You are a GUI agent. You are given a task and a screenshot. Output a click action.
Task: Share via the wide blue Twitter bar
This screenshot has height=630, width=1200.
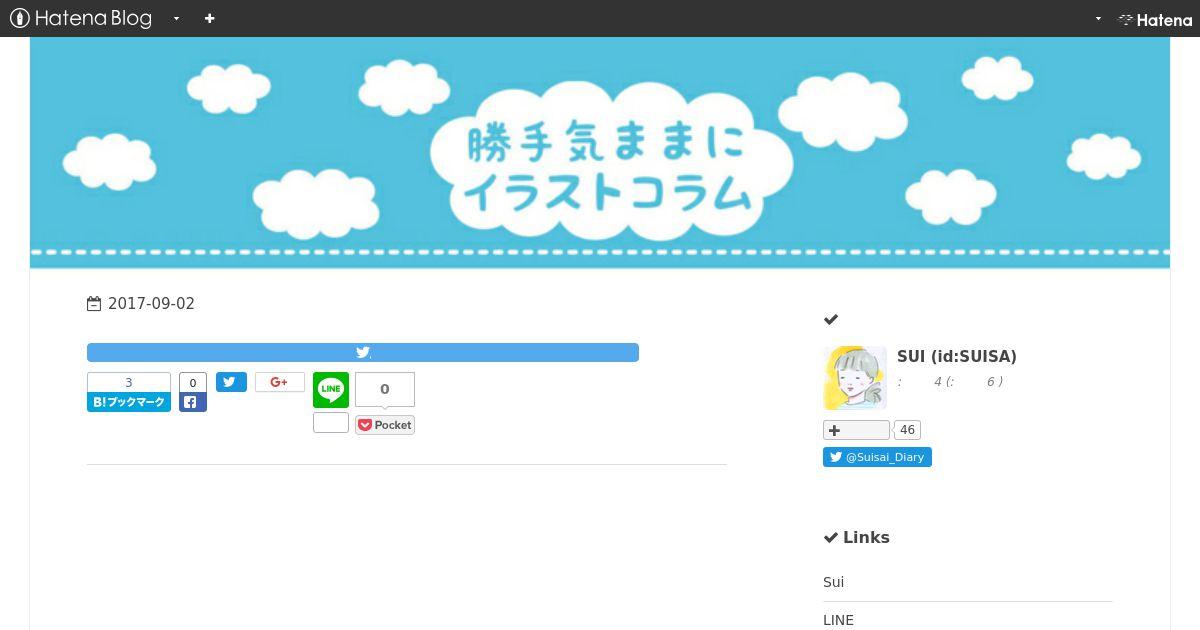(363, 352)
